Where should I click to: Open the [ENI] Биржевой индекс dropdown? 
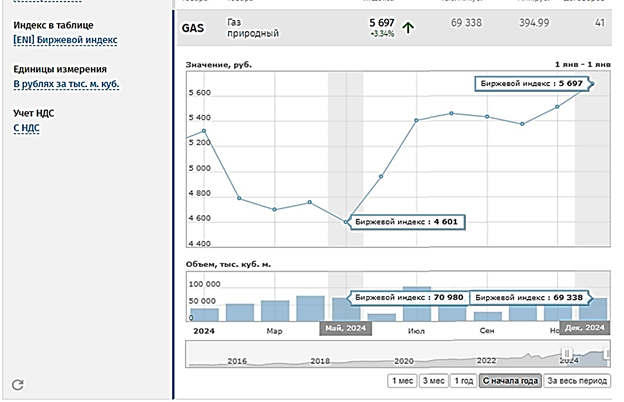tap(65, 40)
